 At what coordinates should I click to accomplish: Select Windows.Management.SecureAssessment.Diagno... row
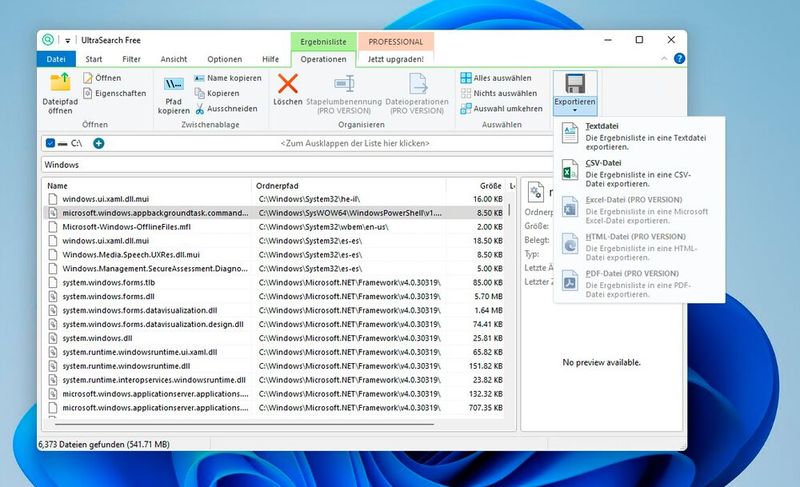click(276, 269)
